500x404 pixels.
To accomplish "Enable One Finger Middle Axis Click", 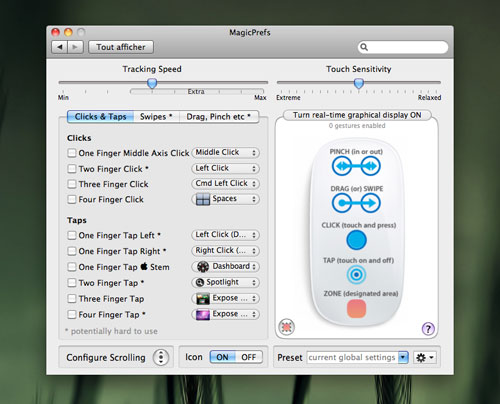I will pos(72,153).
